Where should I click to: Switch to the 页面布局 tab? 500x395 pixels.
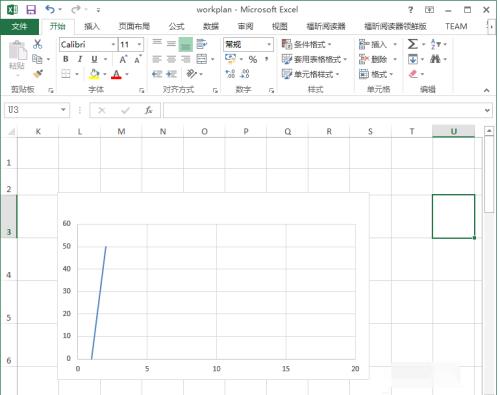(134, 26)
